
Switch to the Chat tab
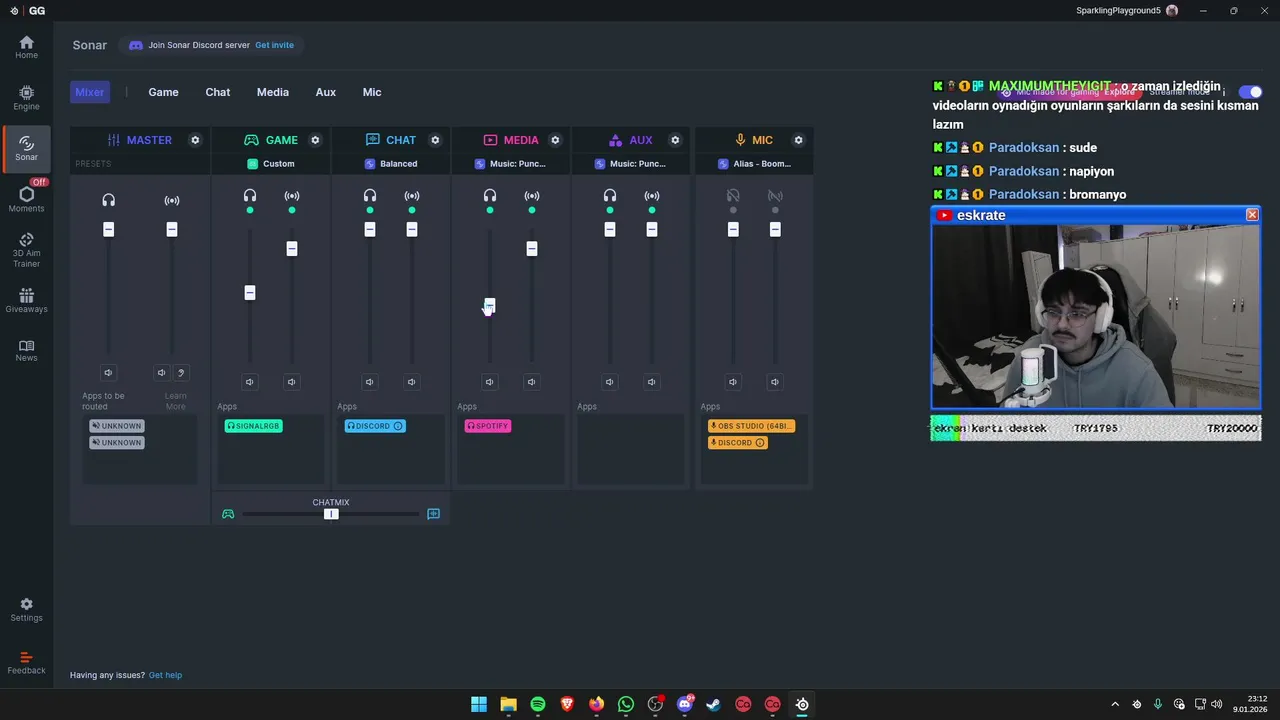tap(218, 92)
